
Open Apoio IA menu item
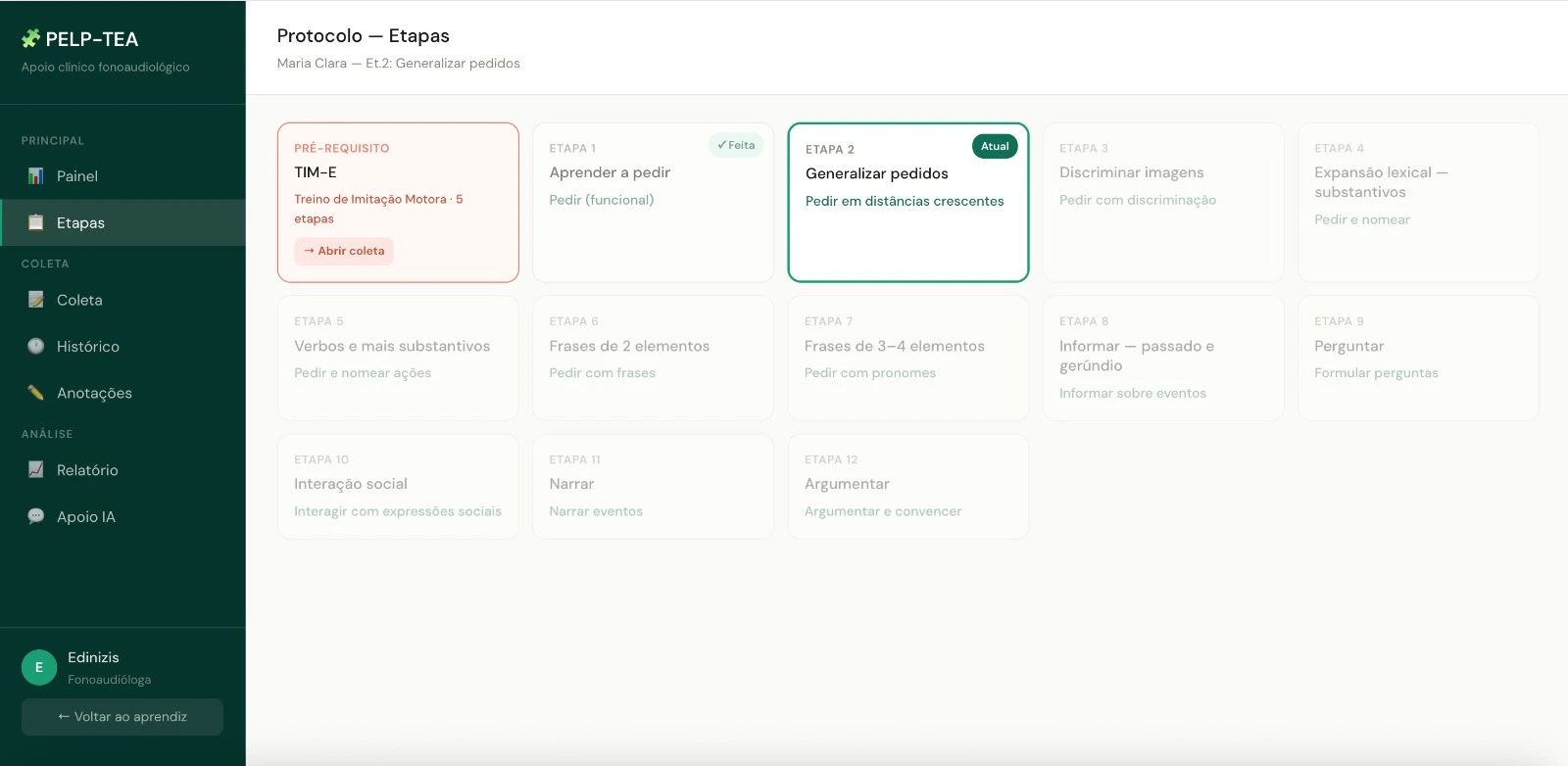(122, 516)
